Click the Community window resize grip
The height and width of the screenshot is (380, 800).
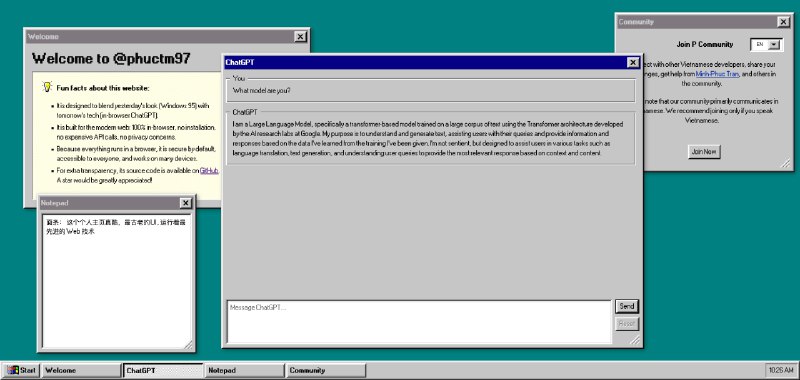pos(785,163)
